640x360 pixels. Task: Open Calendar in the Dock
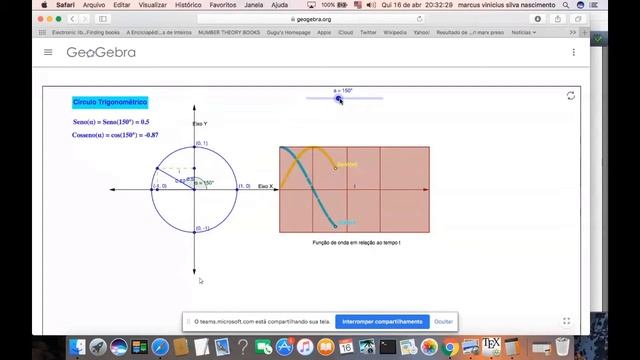(346, 347)
